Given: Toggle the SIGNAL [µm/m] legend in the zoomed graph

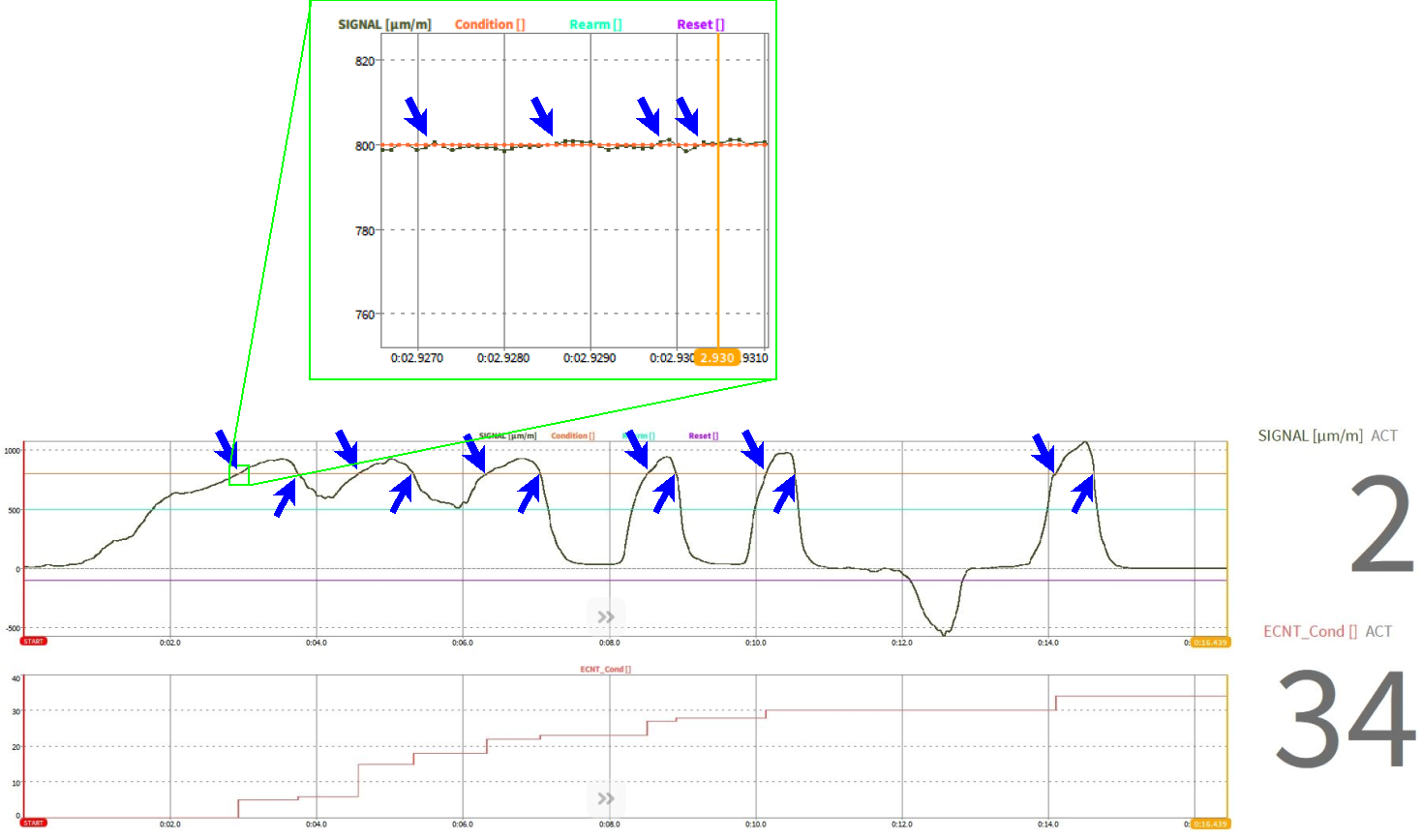Looking at the screenshot, I should (x=384, y=24).
